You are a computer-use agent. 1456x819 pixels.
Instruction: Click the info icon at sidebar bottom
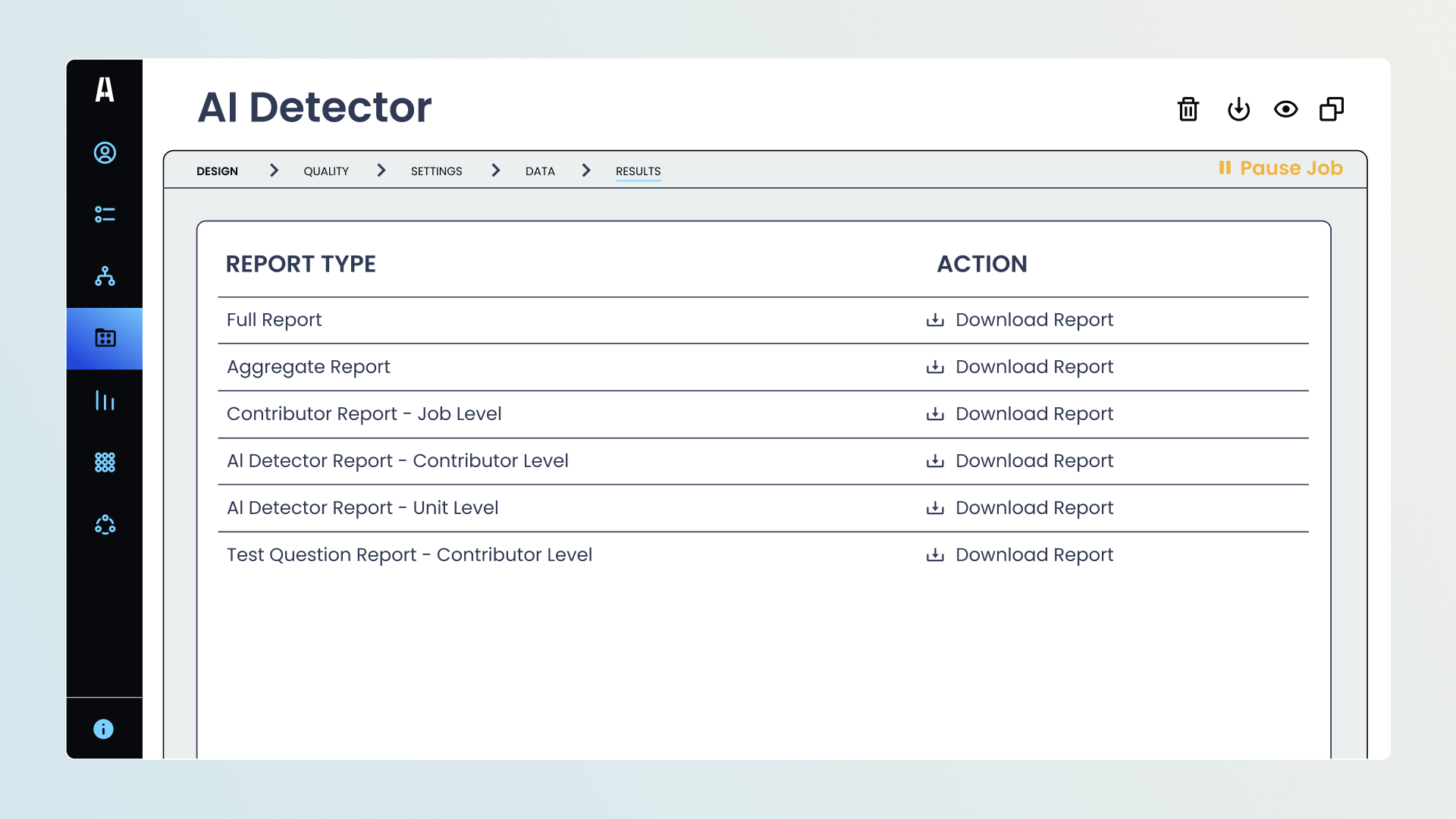104,729
